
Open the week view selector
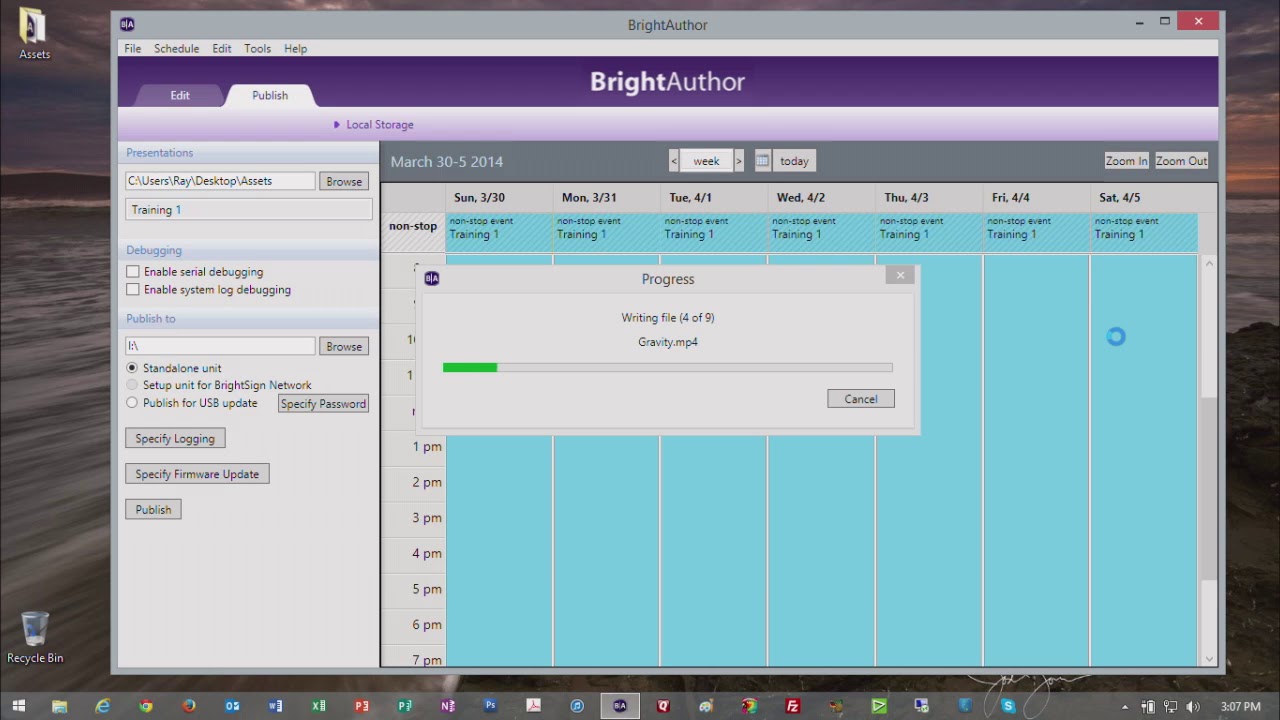(707, 160)
